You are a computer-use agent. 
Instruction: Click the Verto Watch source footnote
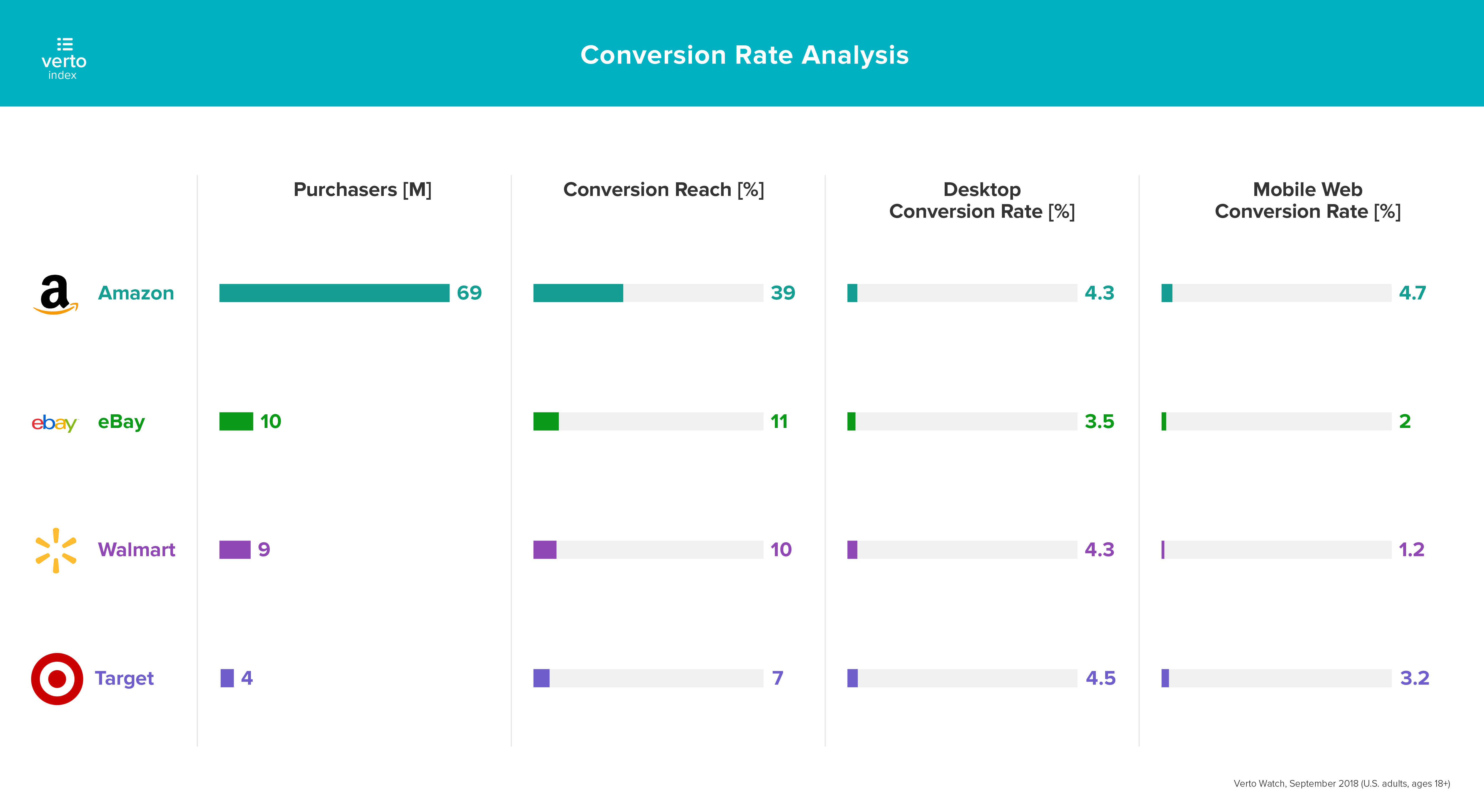click(x=1342, y=783)
